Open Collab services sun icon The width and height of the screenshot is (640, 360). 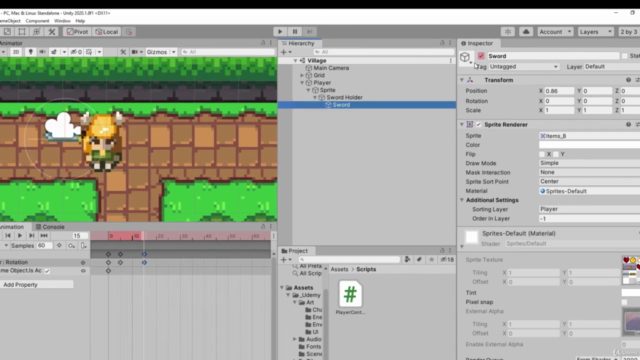click(508, 31)
